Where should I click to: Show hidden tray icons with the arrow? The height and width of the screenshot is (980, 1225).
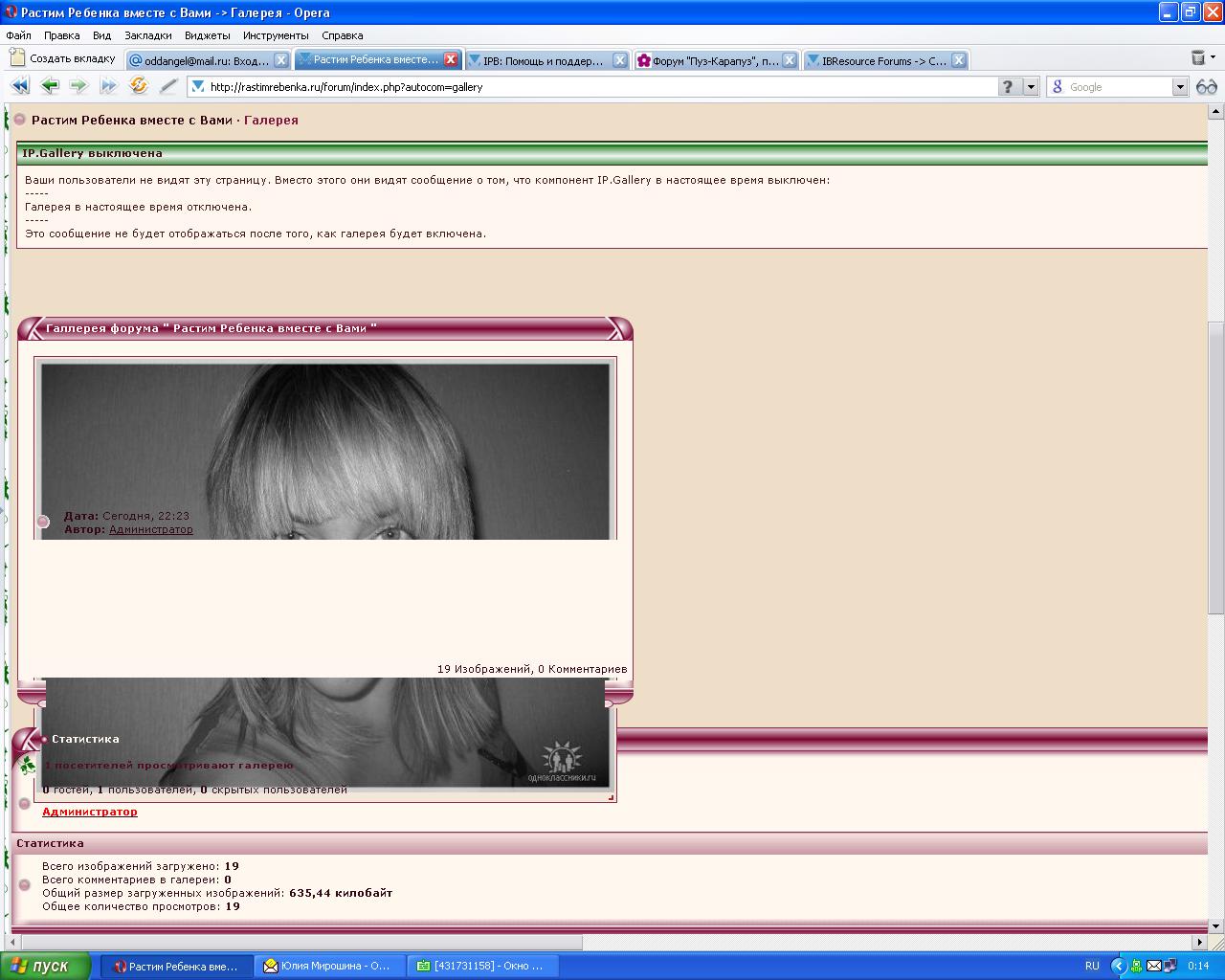(x=1117, y=966)
